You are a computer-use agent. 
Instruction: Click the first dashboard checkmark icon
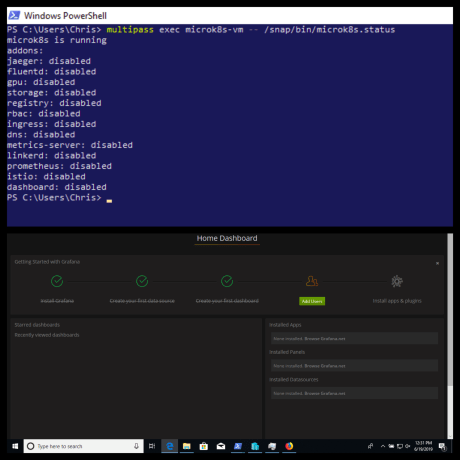click(x=227, y=281)
